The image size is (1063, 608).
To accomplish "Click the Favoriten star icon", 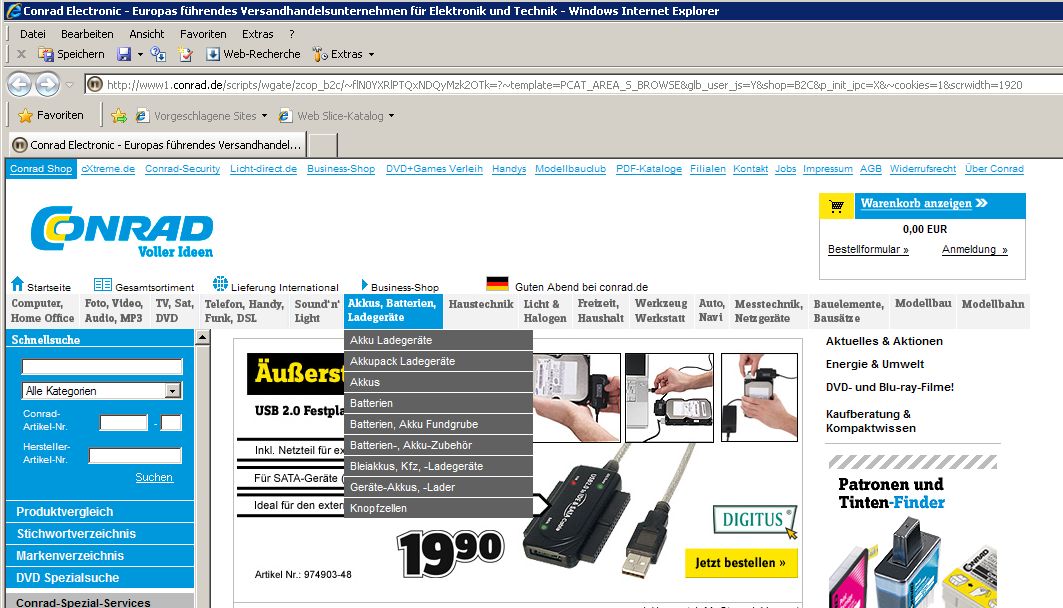I will pyautogui.click(x=26, y=115).
